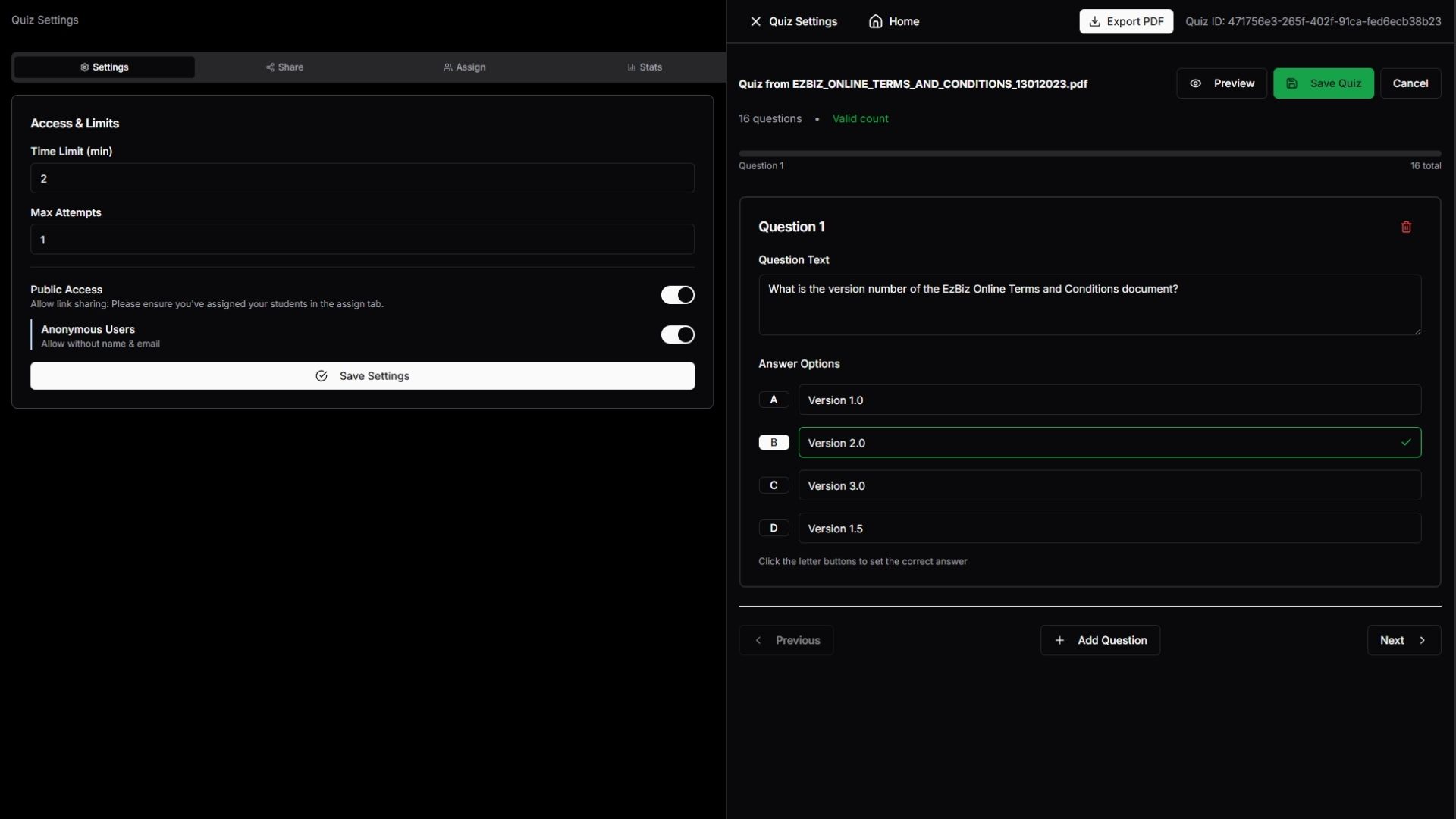Switch to the Stats tab

645,67
